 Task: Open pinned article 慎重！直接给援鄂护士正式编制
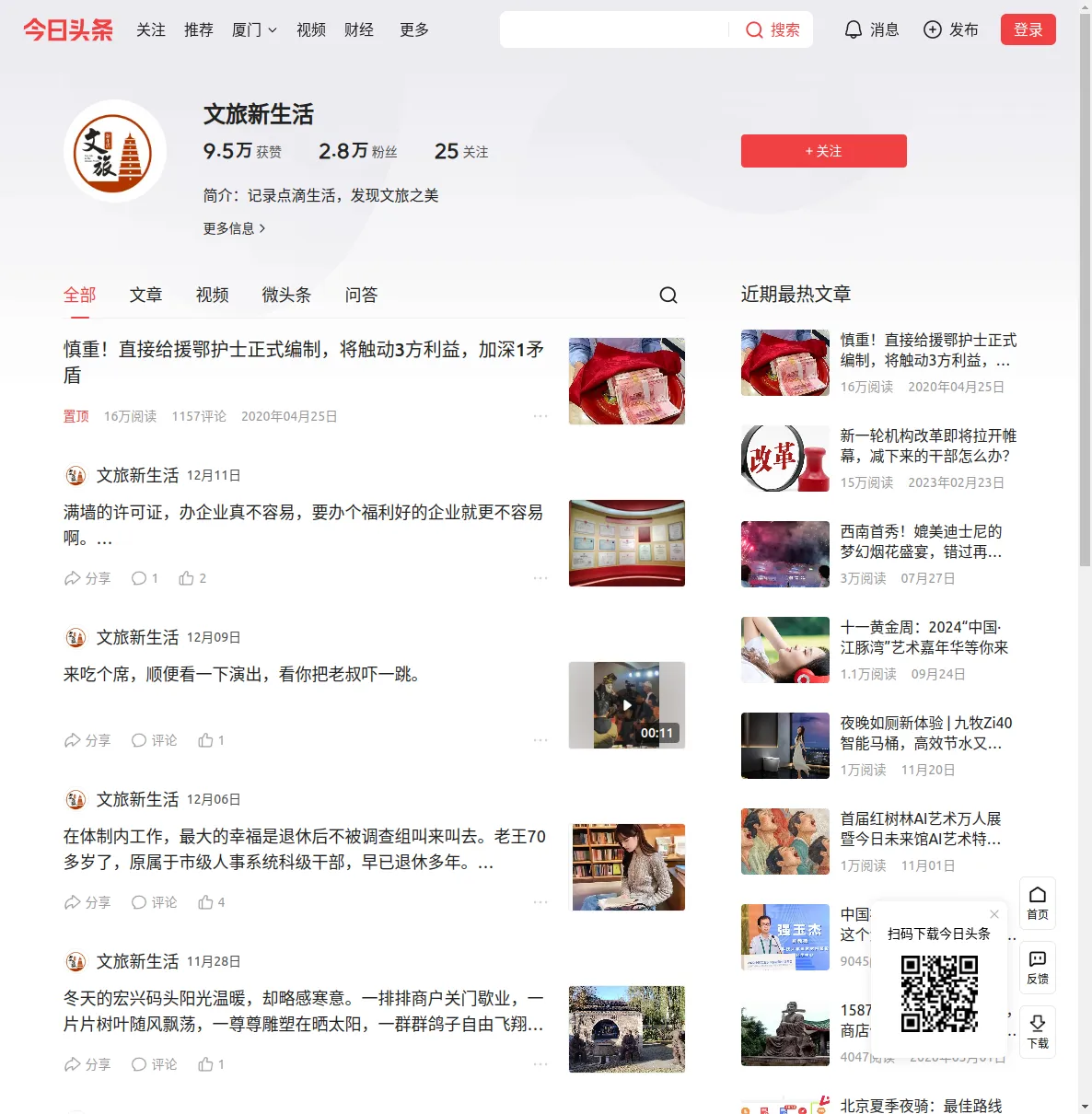click(305, 363)
